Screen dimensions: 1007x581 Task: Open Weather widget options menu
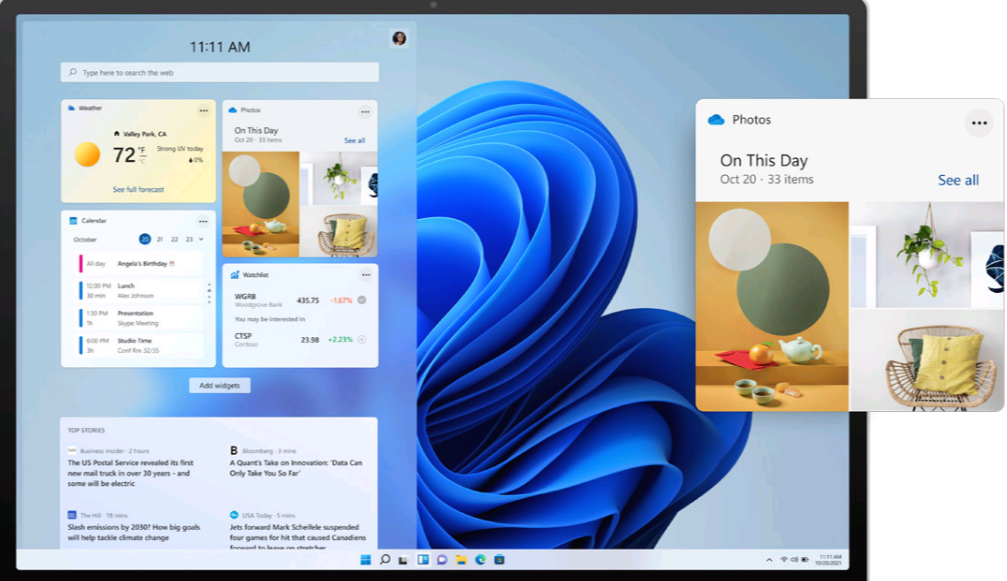(x=204, y=110)
